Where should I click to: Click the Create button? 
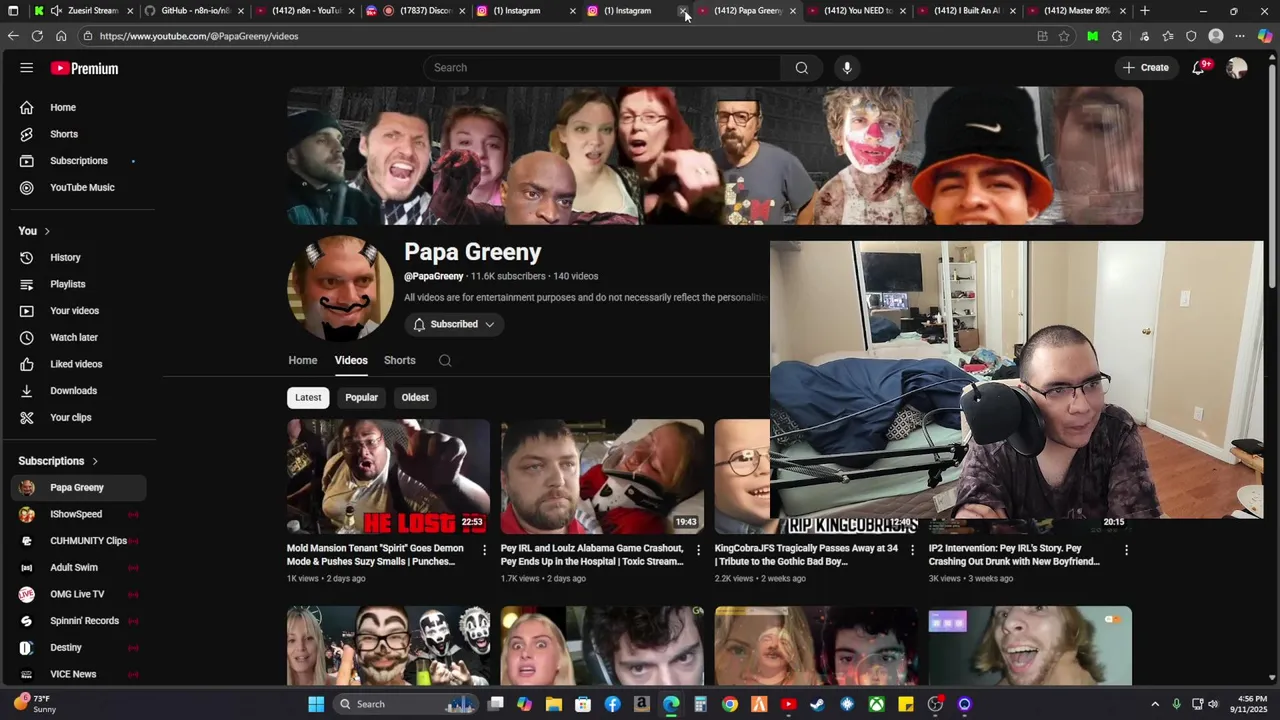[x=1145, y=68]
